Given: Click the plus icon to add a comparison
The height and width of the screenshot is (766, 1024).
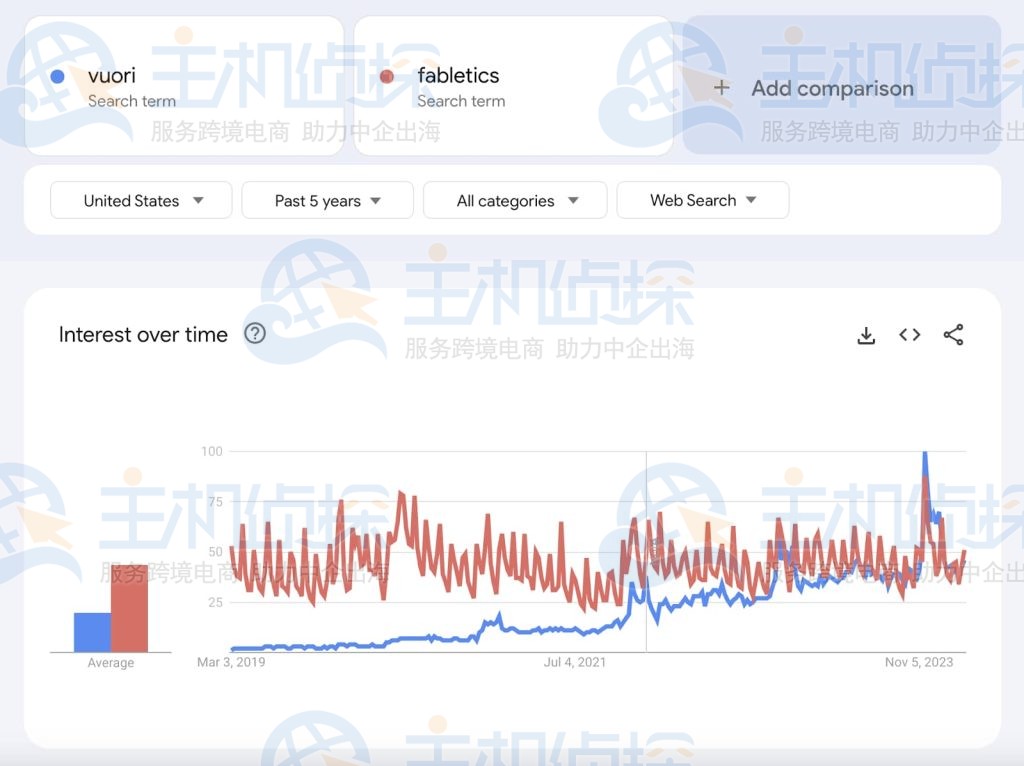Looking at the screenshot, I should click(x=722, y=88).
